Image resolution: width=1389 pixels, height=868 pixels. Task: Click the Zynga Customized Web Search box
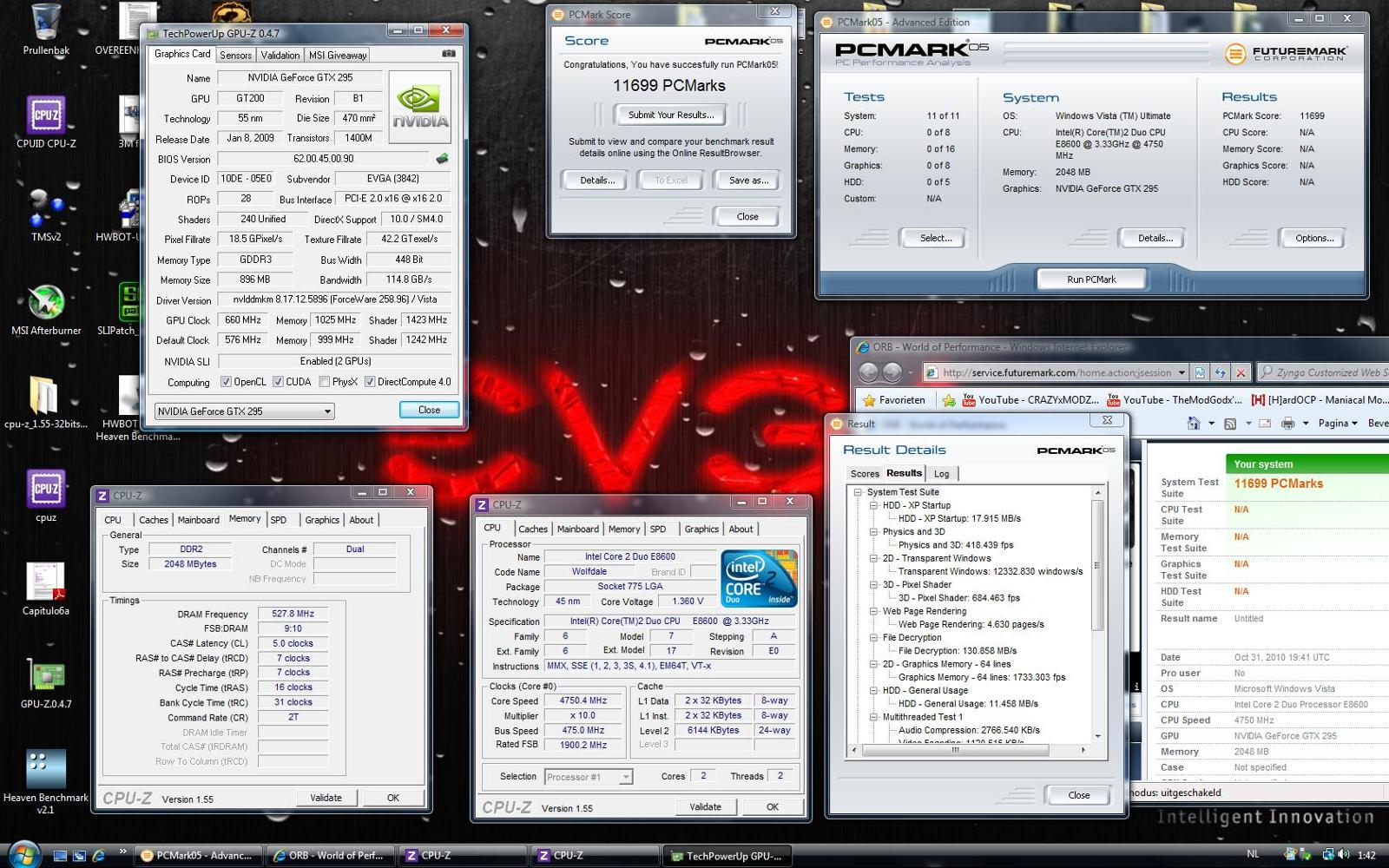[x=1322, y=372]
